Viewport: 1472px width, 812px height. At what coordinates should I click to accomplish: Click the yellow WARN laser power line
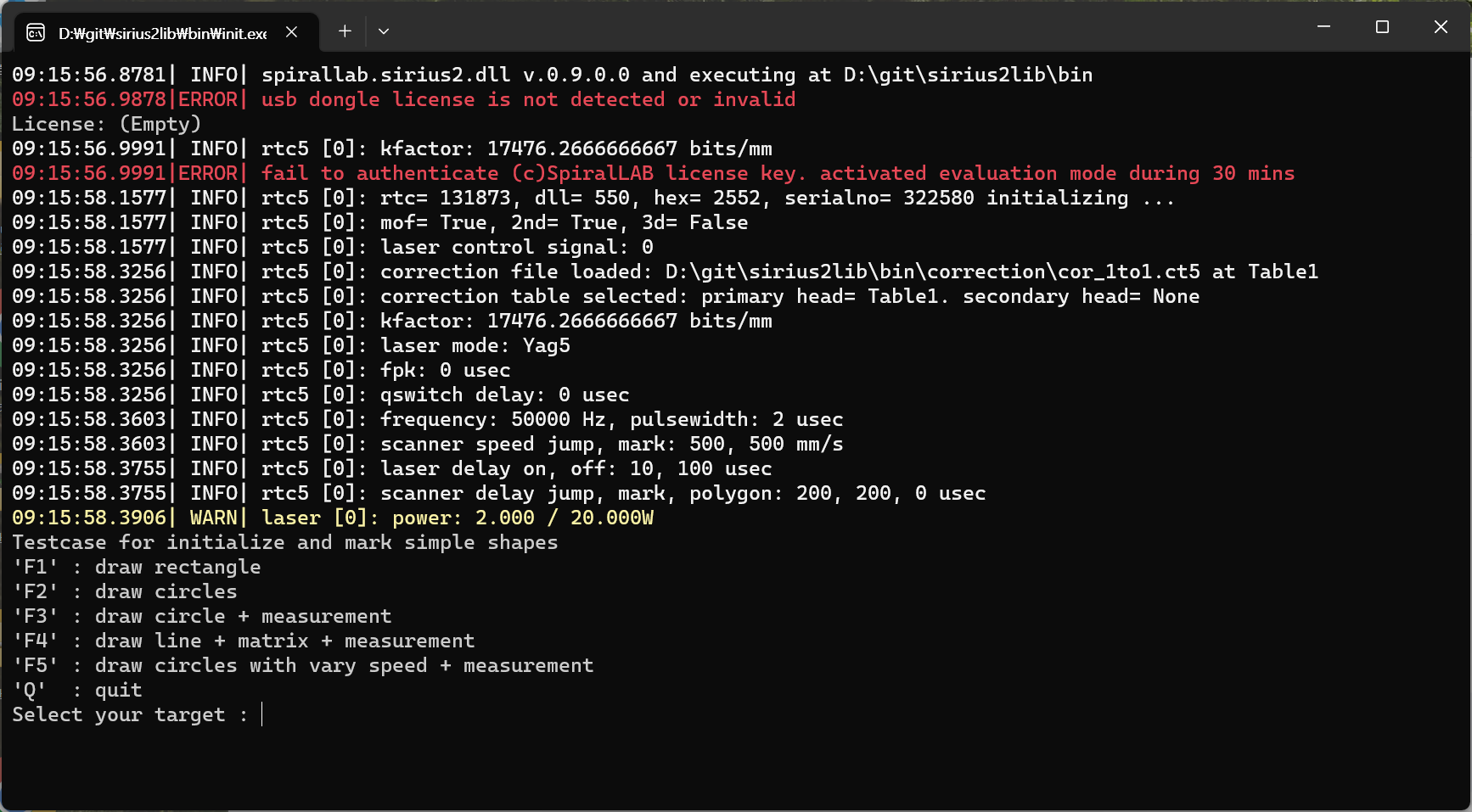coord(333,518)
